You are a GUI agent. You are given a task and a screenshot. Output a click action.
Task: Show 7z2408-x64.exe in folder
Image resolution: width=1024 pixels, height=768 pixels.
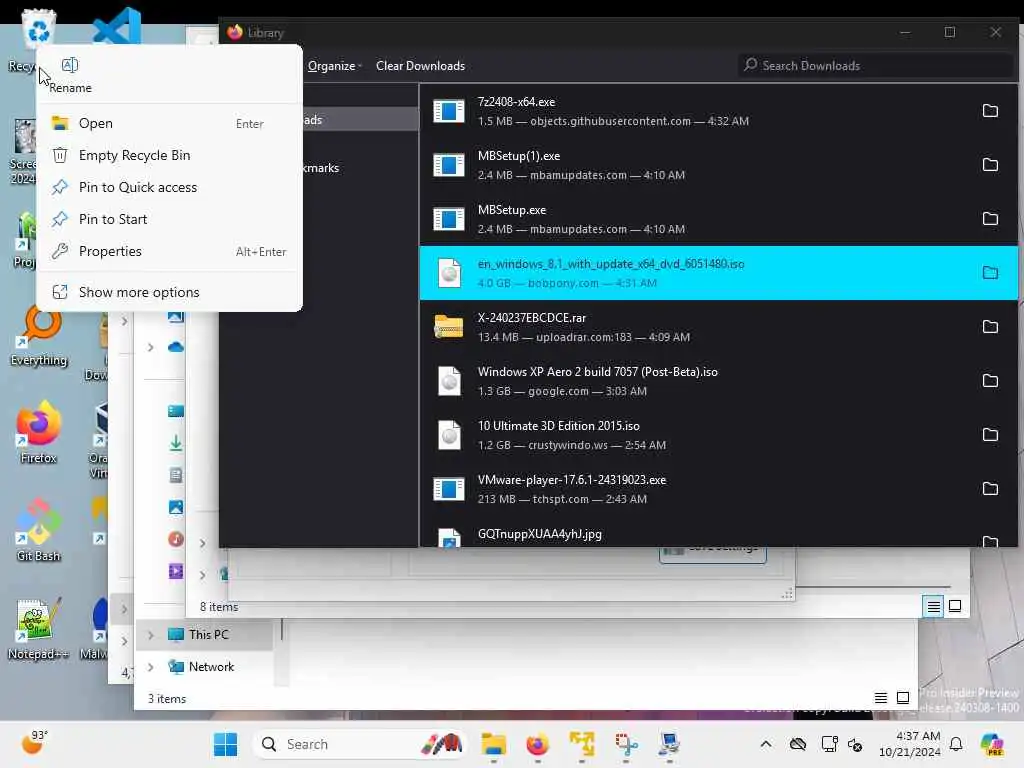click(990, 111)
